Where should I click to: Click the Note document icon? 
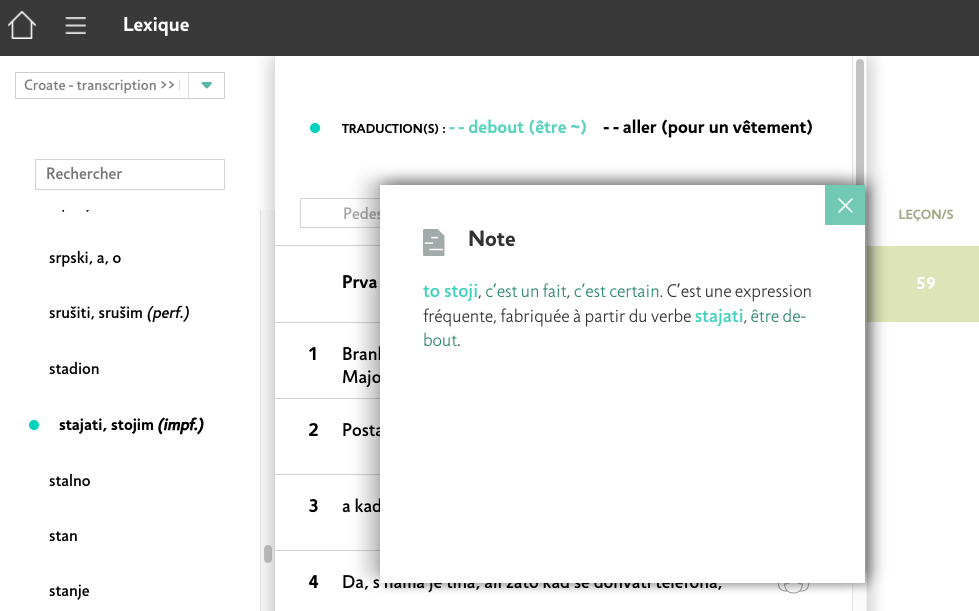pos(433,241)
